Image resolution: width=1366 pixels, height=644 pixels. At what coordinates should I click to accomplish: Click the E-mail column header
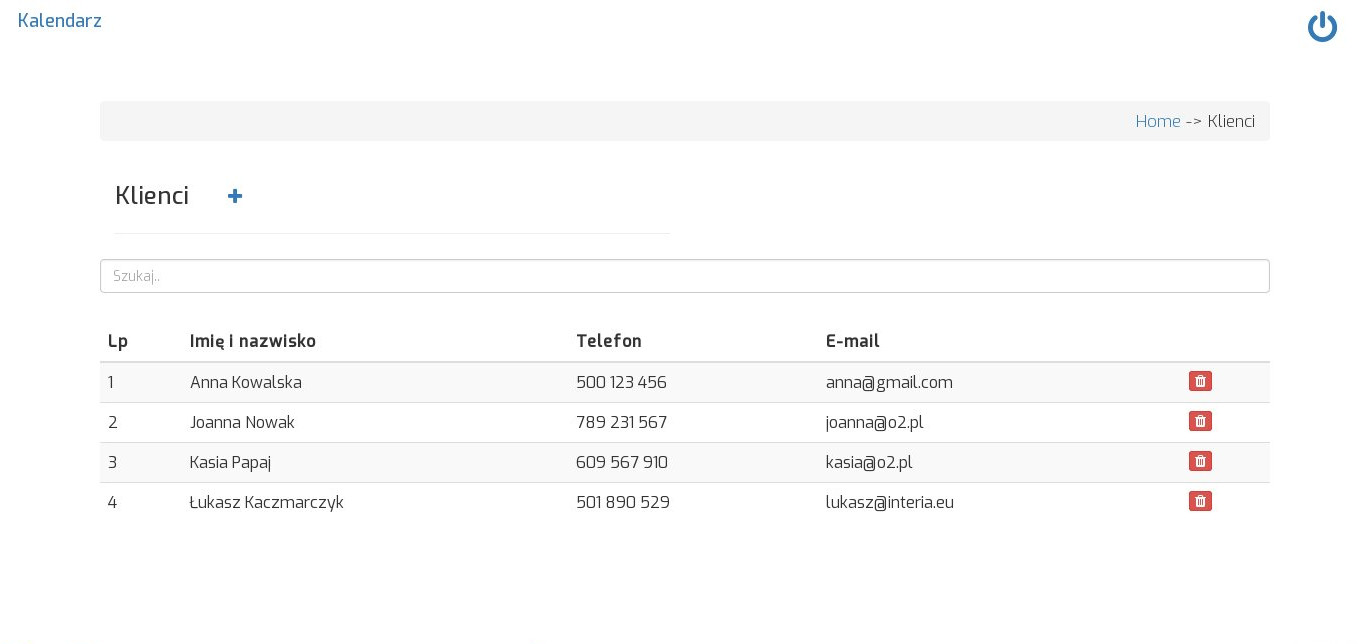tap(853, 341)
